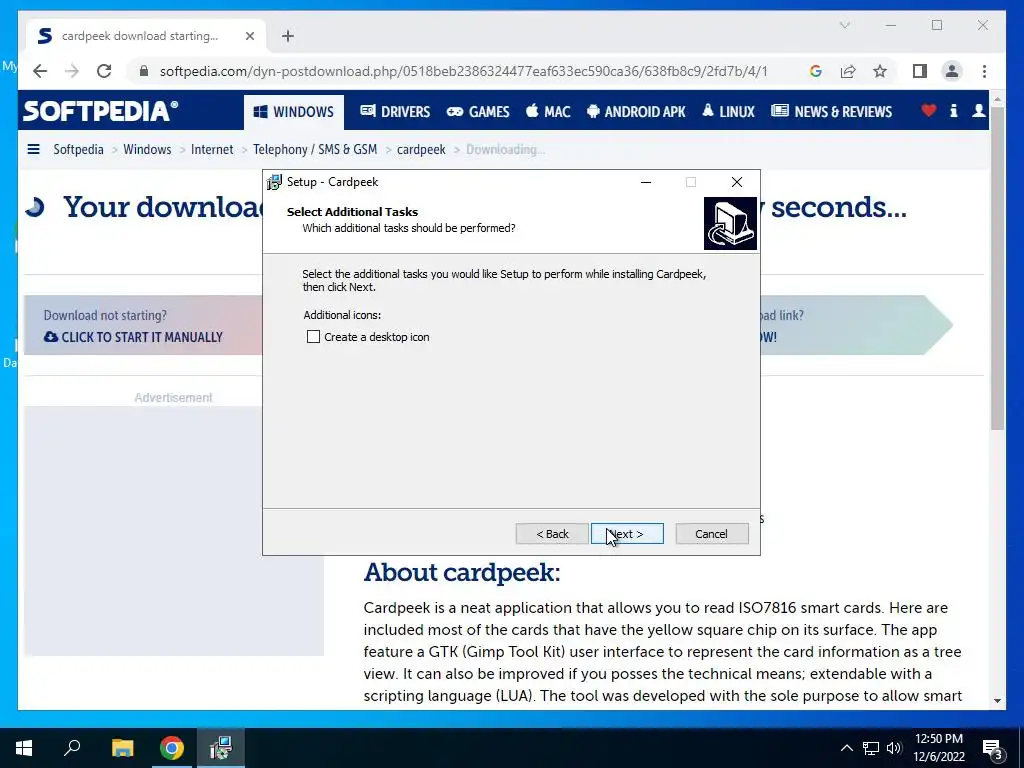The height and width of the screenshot is (768, 1024).
Task: Open the Mac section
Action: [x=548, y=112]
